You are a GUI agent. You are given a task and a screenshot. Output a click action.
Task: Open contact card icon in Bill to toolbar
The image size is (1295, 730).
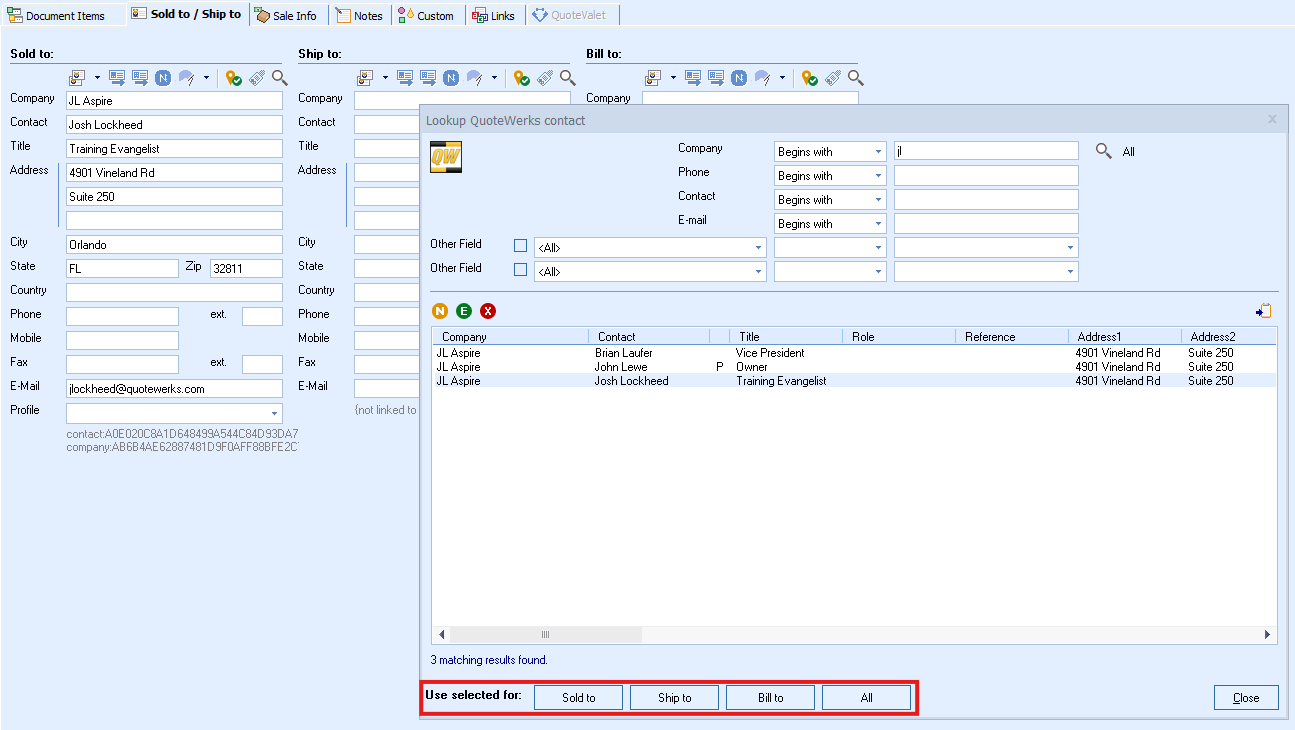[x=653, y=78]
